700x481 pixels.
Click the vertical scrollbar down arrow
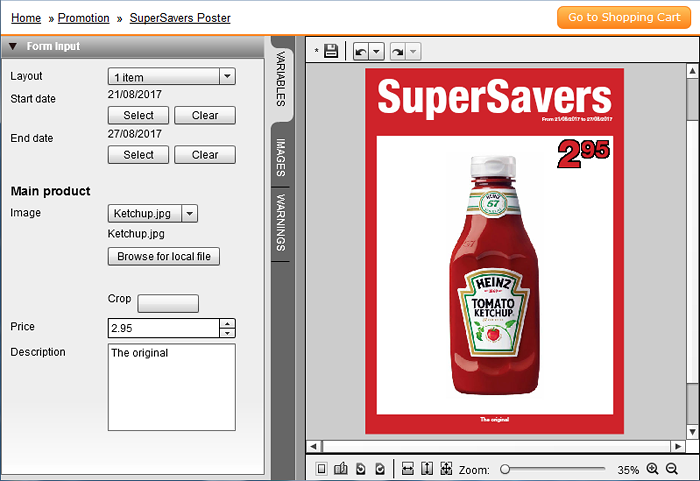tap(692, 432)
